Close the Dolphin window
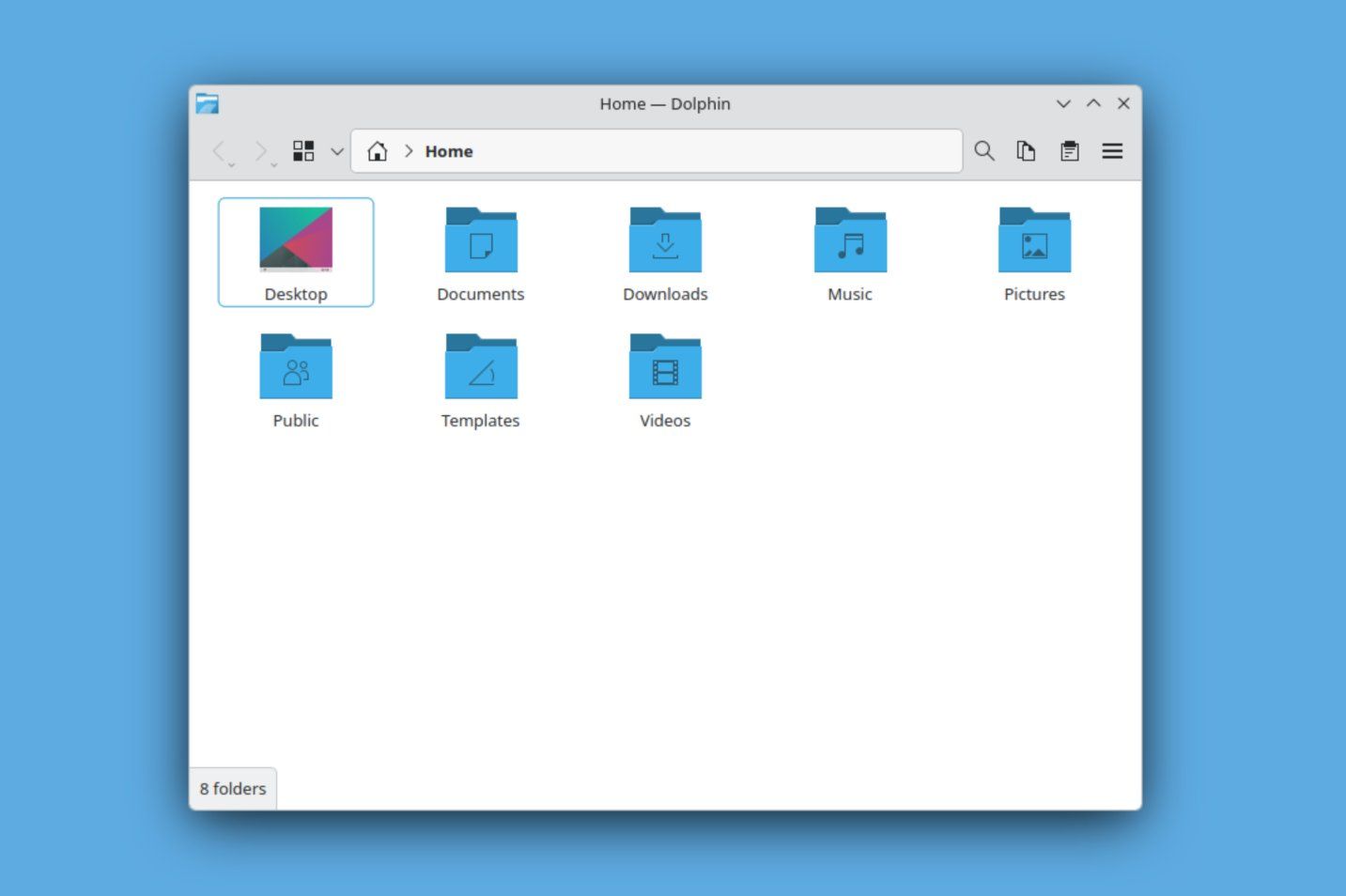 pos(1123,103)
